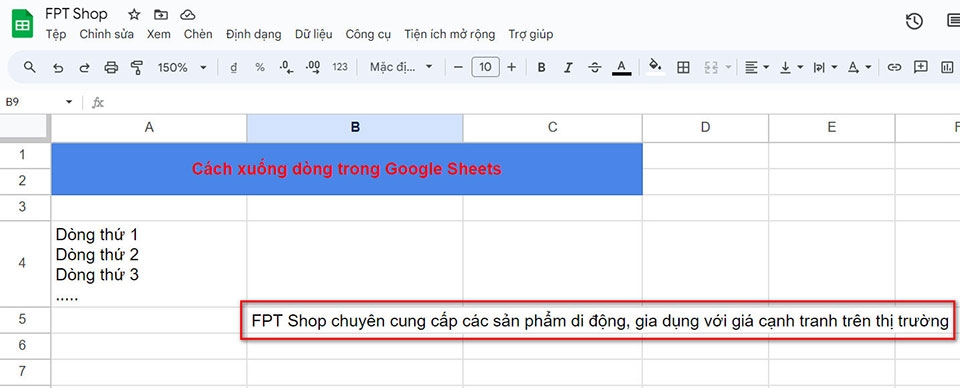960x388 pixels.
Task: Open the Định dạng menu
Action: pos(253,34)
